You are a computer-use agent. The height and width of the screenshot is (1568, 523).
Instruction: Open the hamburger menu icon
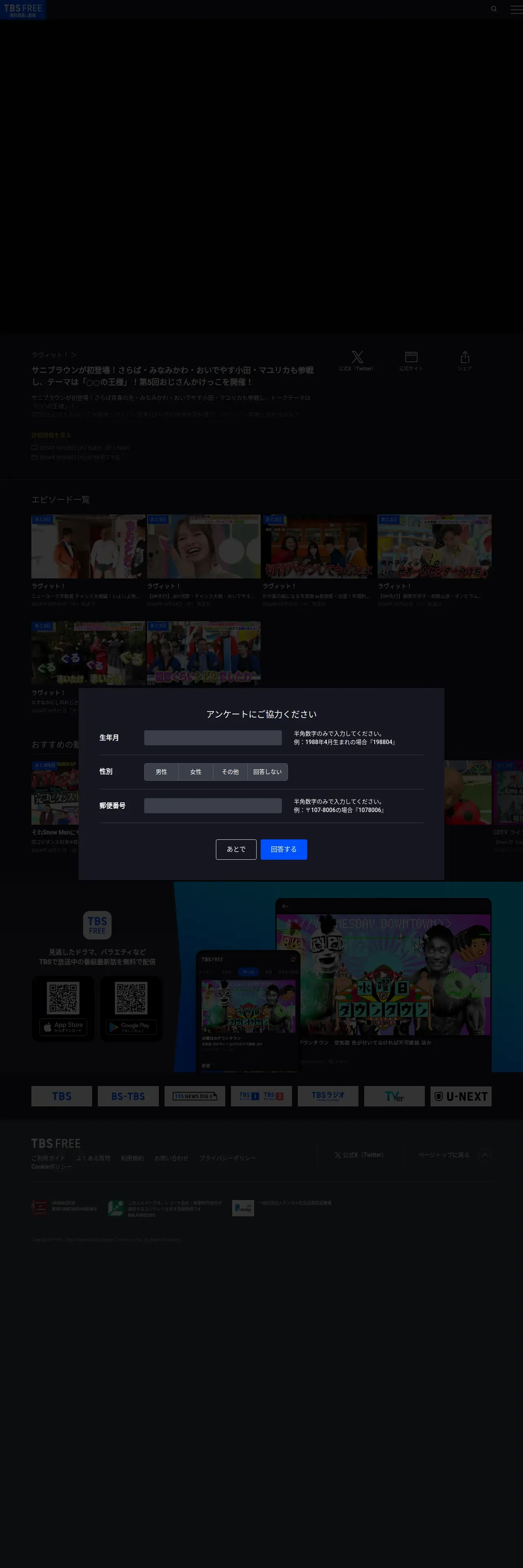click(x=516, y=9)
